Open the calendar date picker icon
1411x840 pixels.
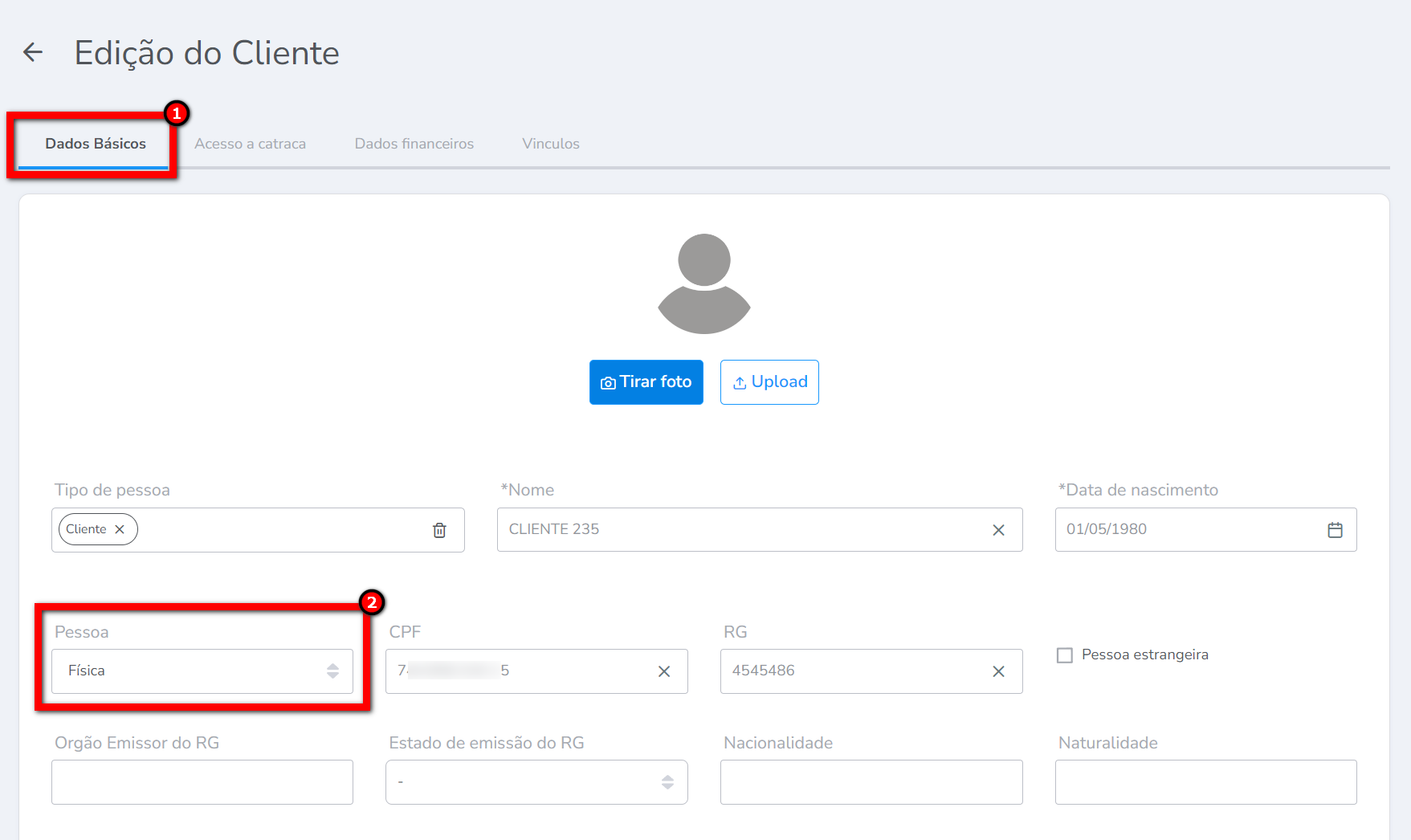(1335, 530)
